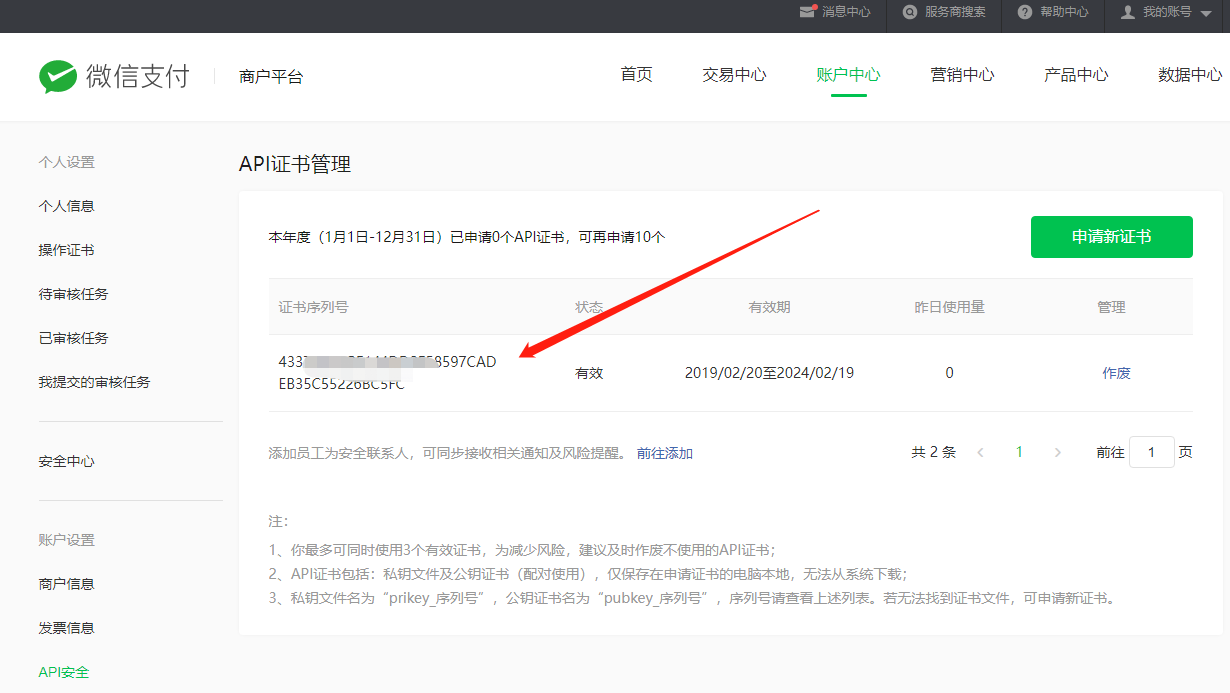
Task: Click the 商户平台 title text
Action: (x=271, y=76)
